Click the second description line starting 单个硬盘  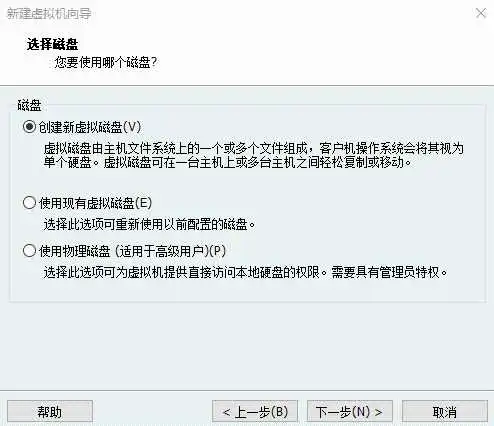click(227, 162)
